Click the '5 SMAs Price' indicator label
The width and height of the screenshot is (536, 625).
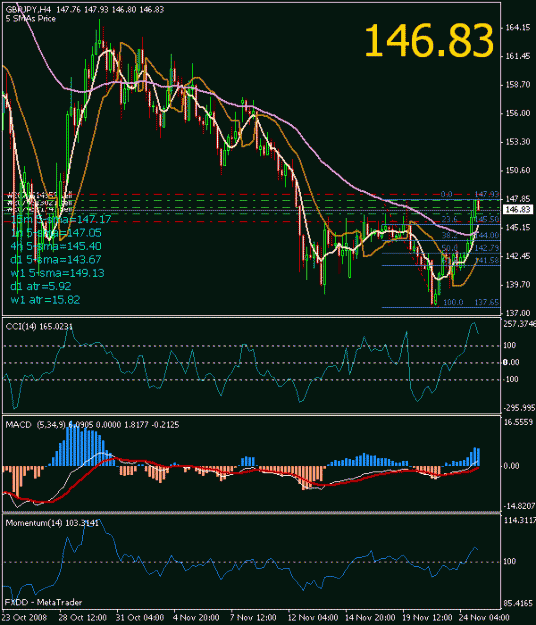31,19
